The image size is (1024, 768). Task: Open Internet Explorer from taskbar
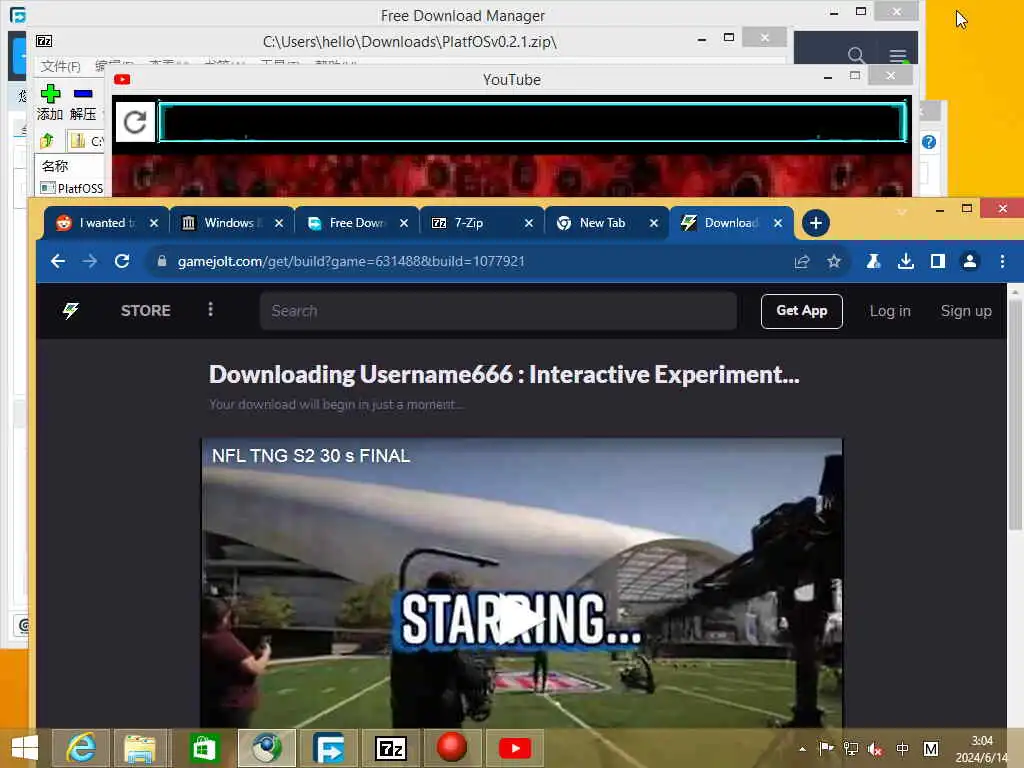click(x=81, y=748)
